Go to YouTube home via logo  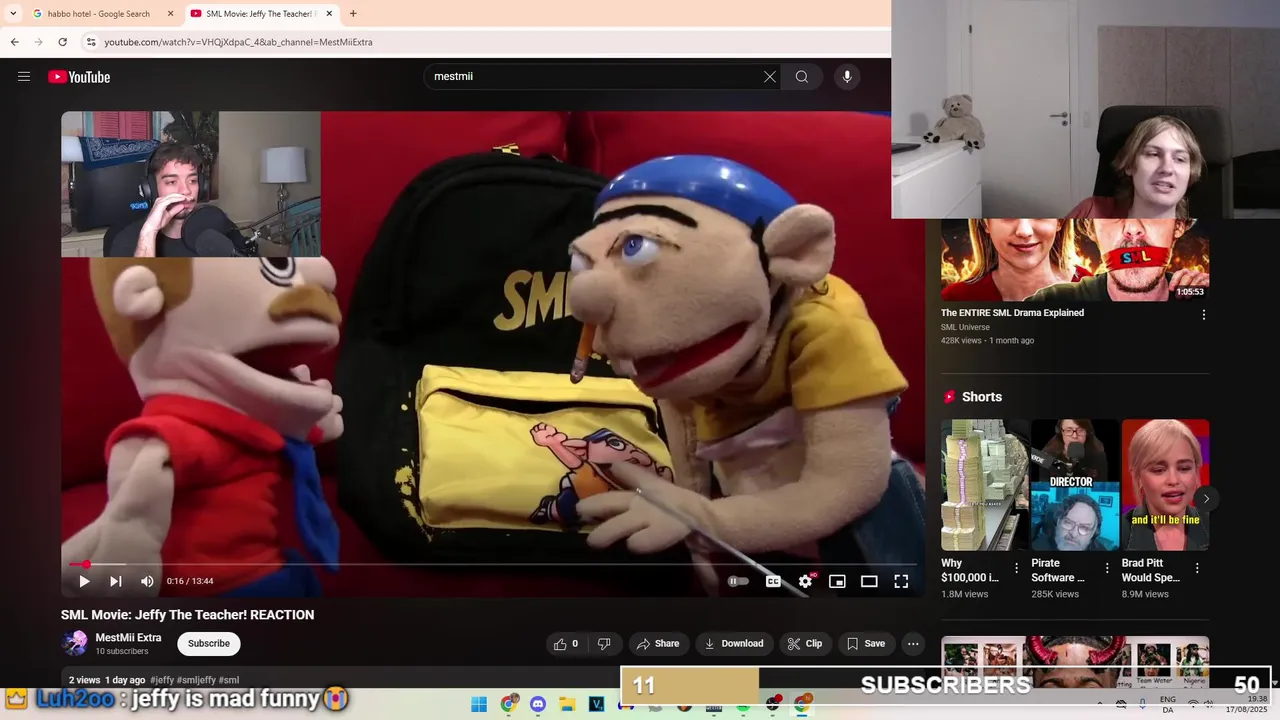point(79,77)
